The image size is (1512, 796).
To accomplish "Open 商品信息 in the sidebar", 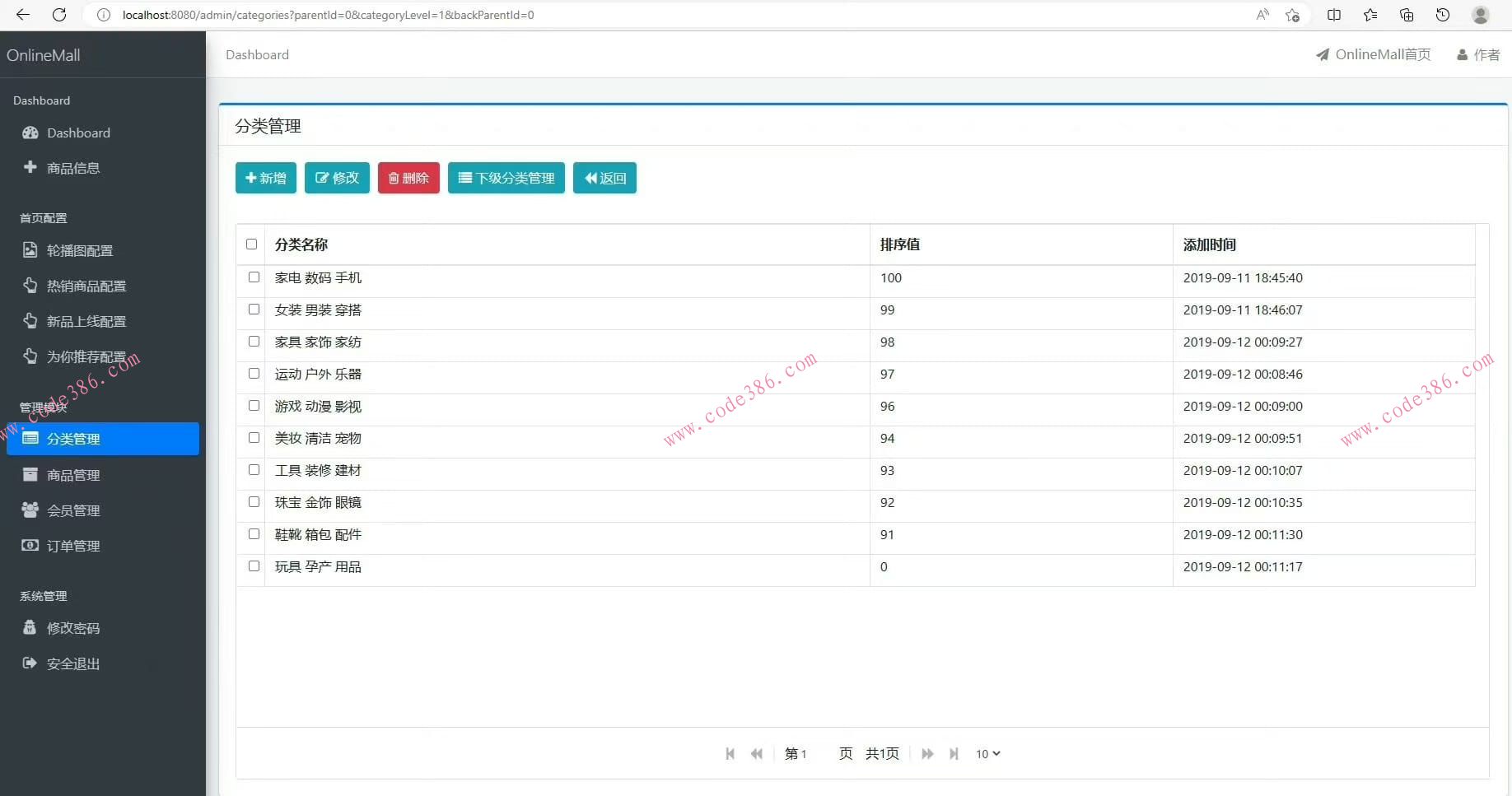I will click(103, 168).
